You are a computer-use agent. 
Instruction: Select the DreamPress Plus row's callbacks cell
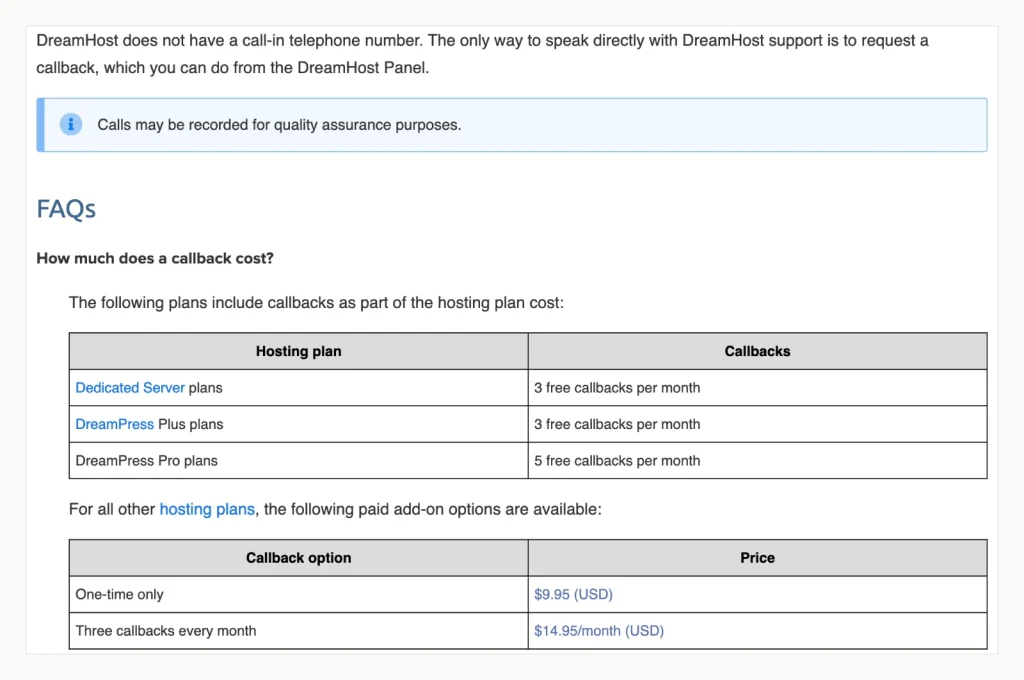pos(758,424)
